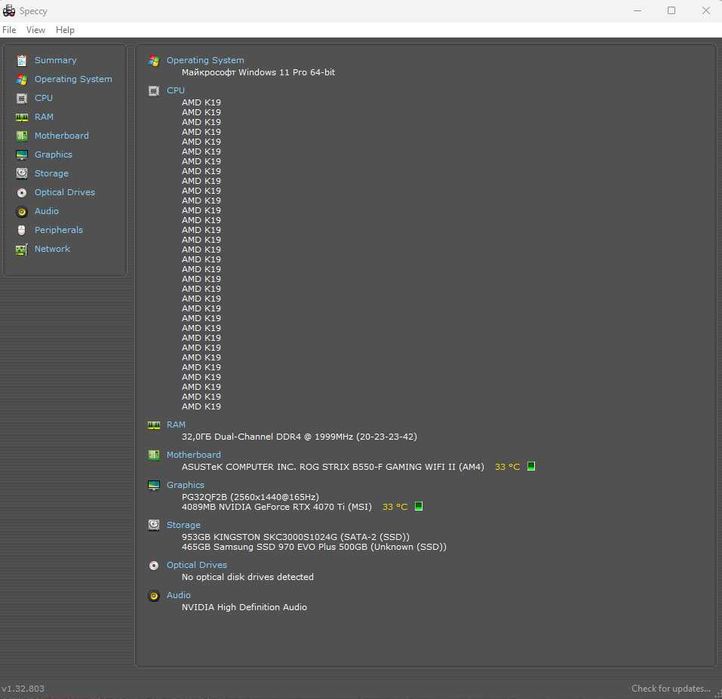722x699 pixels.
Task: Open the Graphics sidebar section
Action: pos(53,155)
